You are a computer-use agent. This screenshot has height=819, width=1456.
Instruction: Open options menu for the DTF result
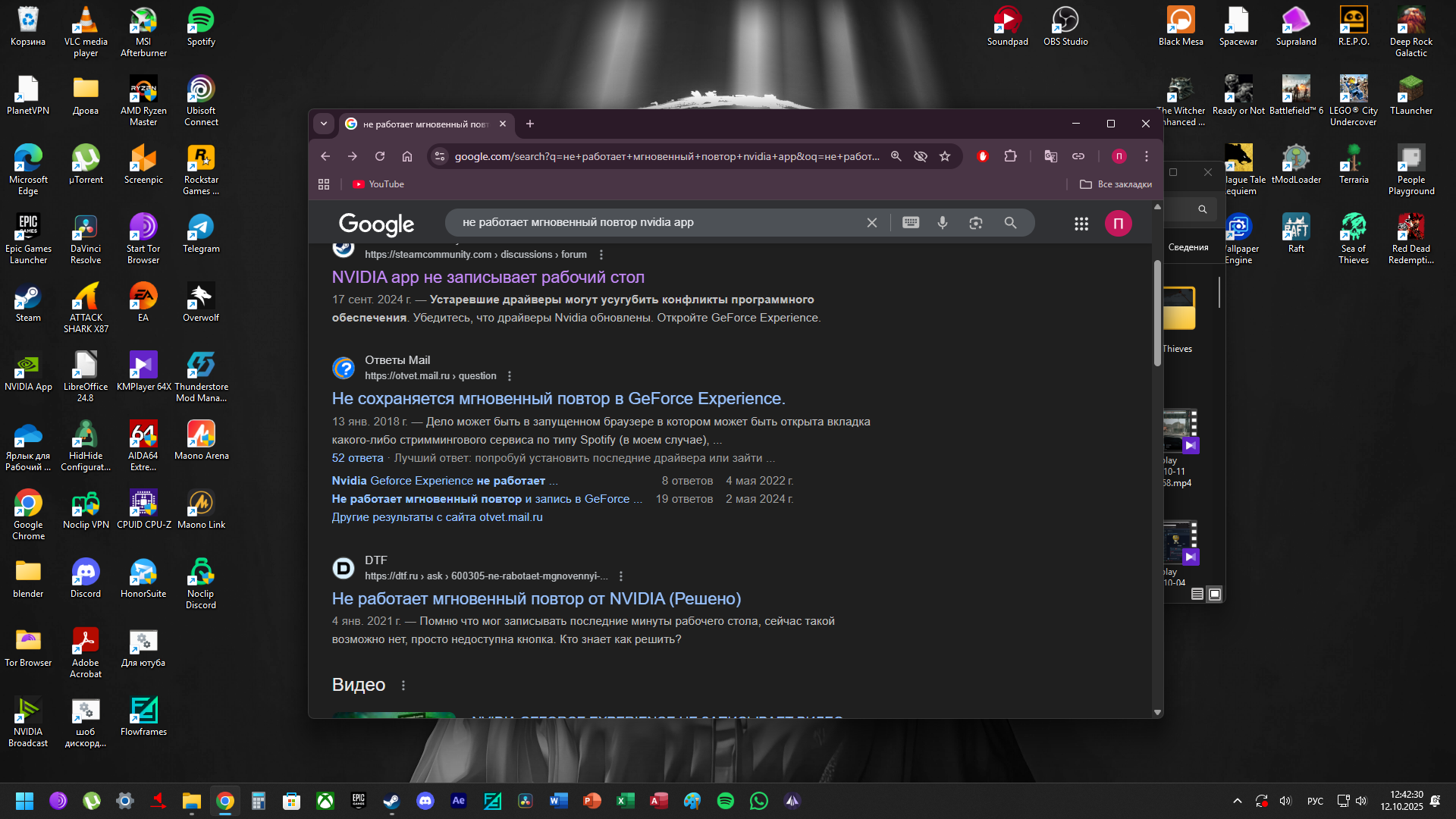621,576
